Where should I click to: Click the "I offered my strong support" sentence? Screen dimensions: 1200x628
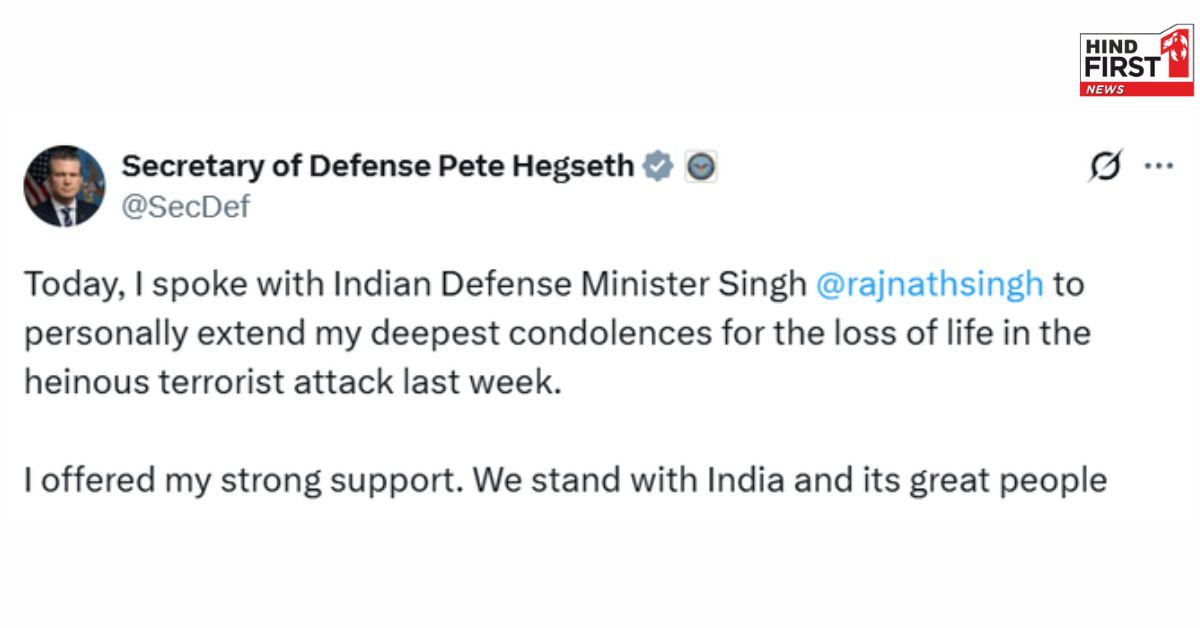coord(244,480)
